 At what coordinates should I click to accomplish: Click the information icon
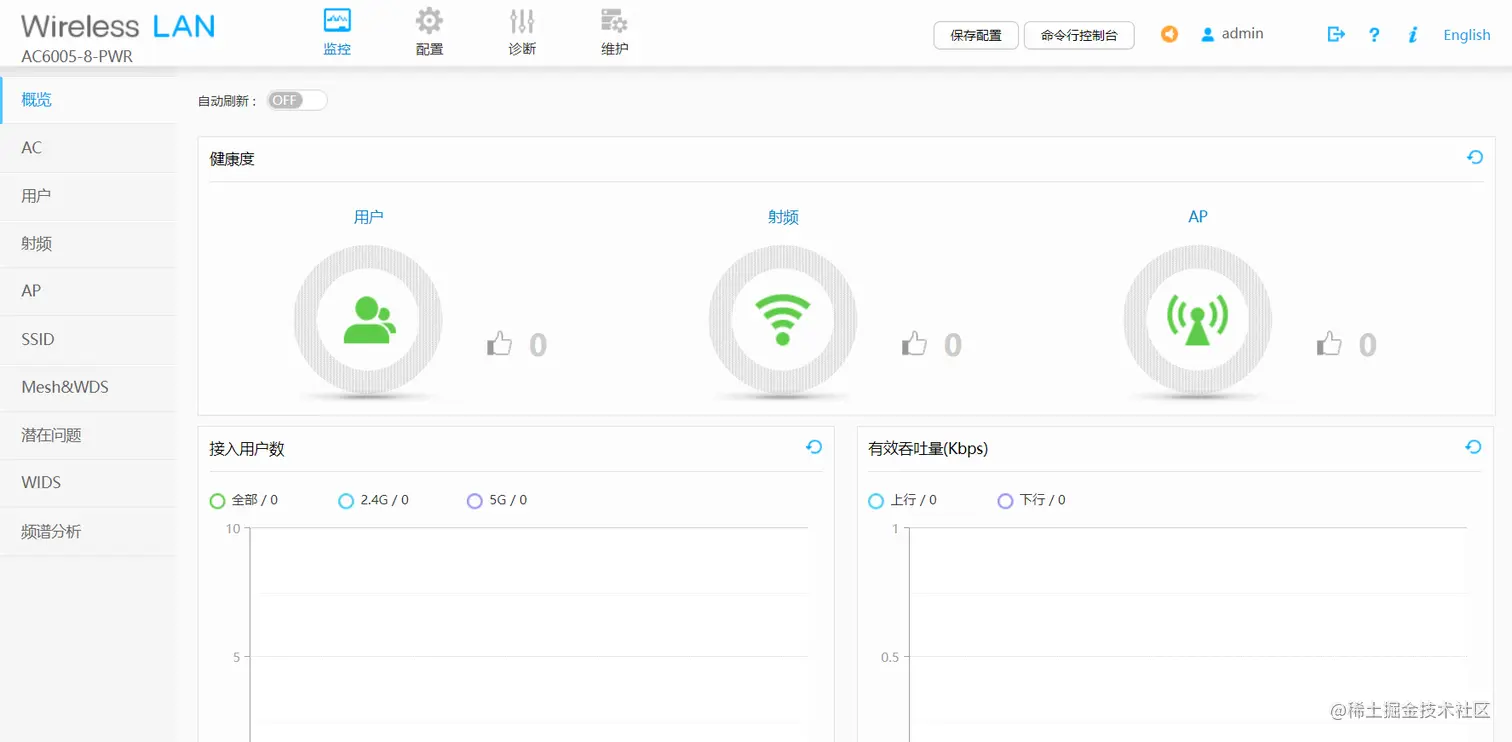click(x=1412, y=34)
